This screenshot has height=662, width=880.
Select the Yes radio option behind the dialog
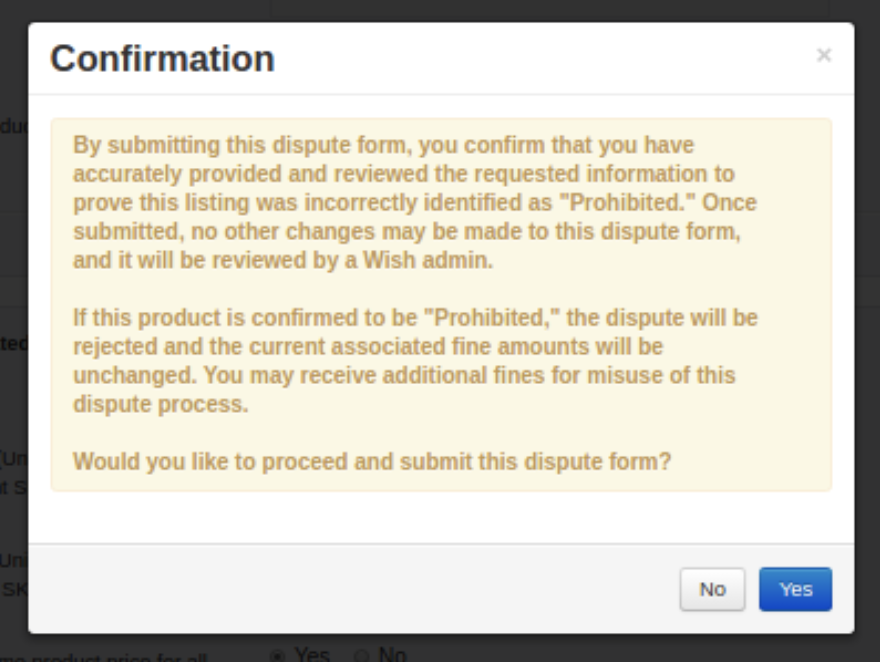(x=277, y=655)
